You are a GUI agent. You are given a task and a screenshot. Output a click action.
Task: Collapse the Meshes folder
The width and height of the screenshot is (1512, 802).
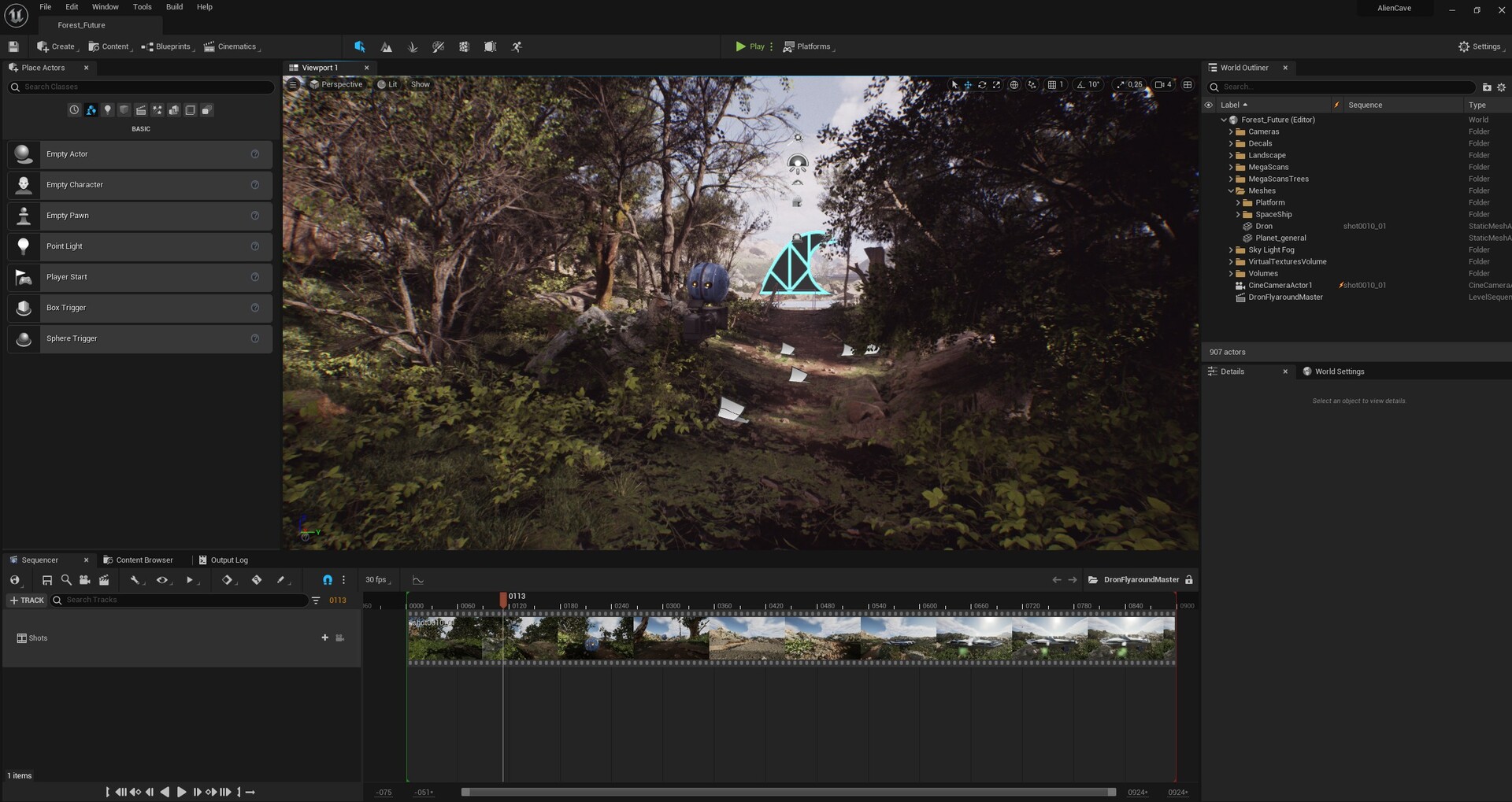pyautogui.click(x=1231, y=191)
